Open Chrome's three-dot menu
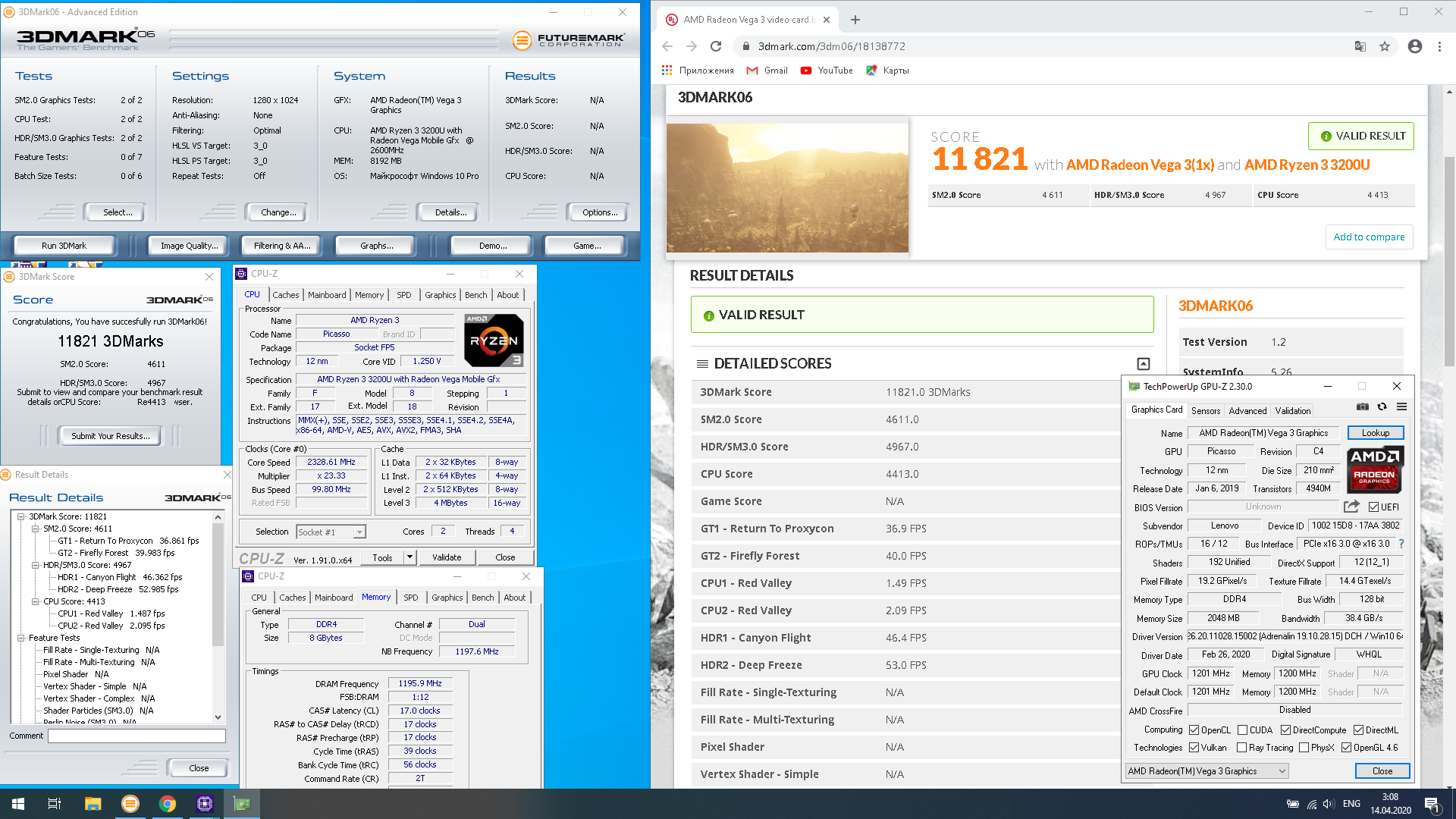This screenshot has width=1456, height=819. click(1439, 46)
